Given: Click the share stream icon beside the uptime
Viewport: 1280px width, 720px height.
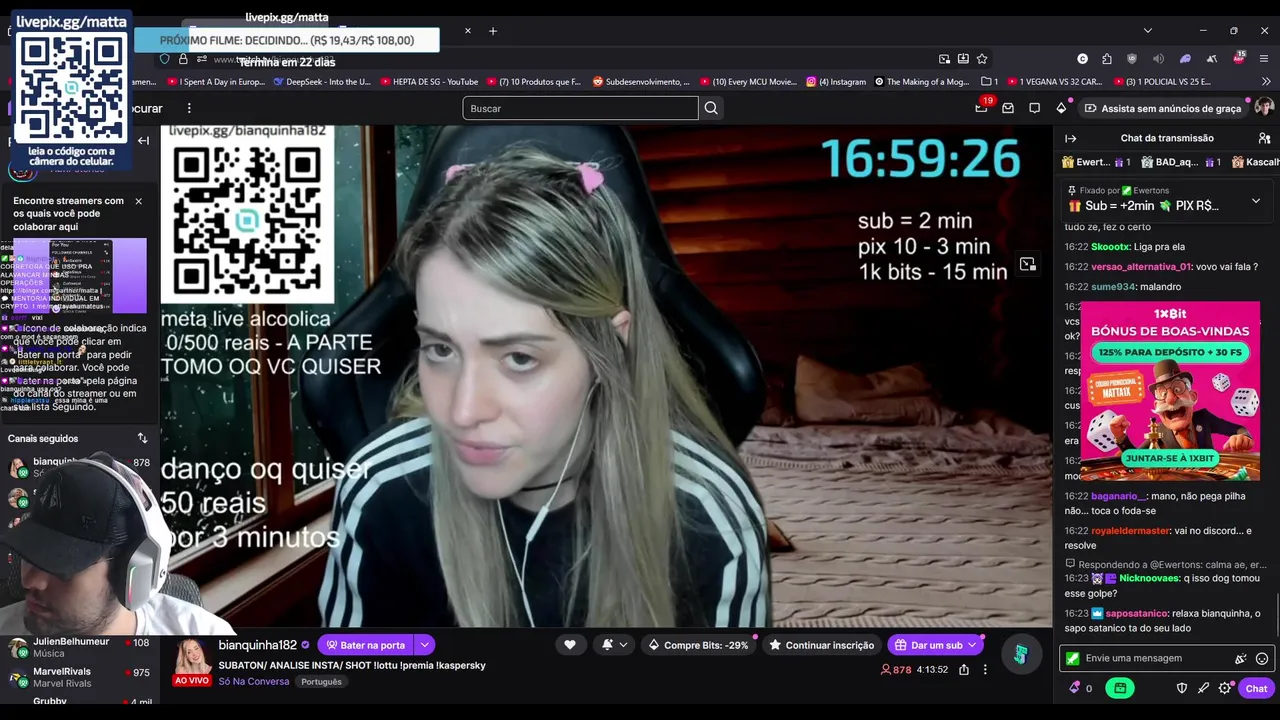Looking at the screenshot, I should (964, 669).
